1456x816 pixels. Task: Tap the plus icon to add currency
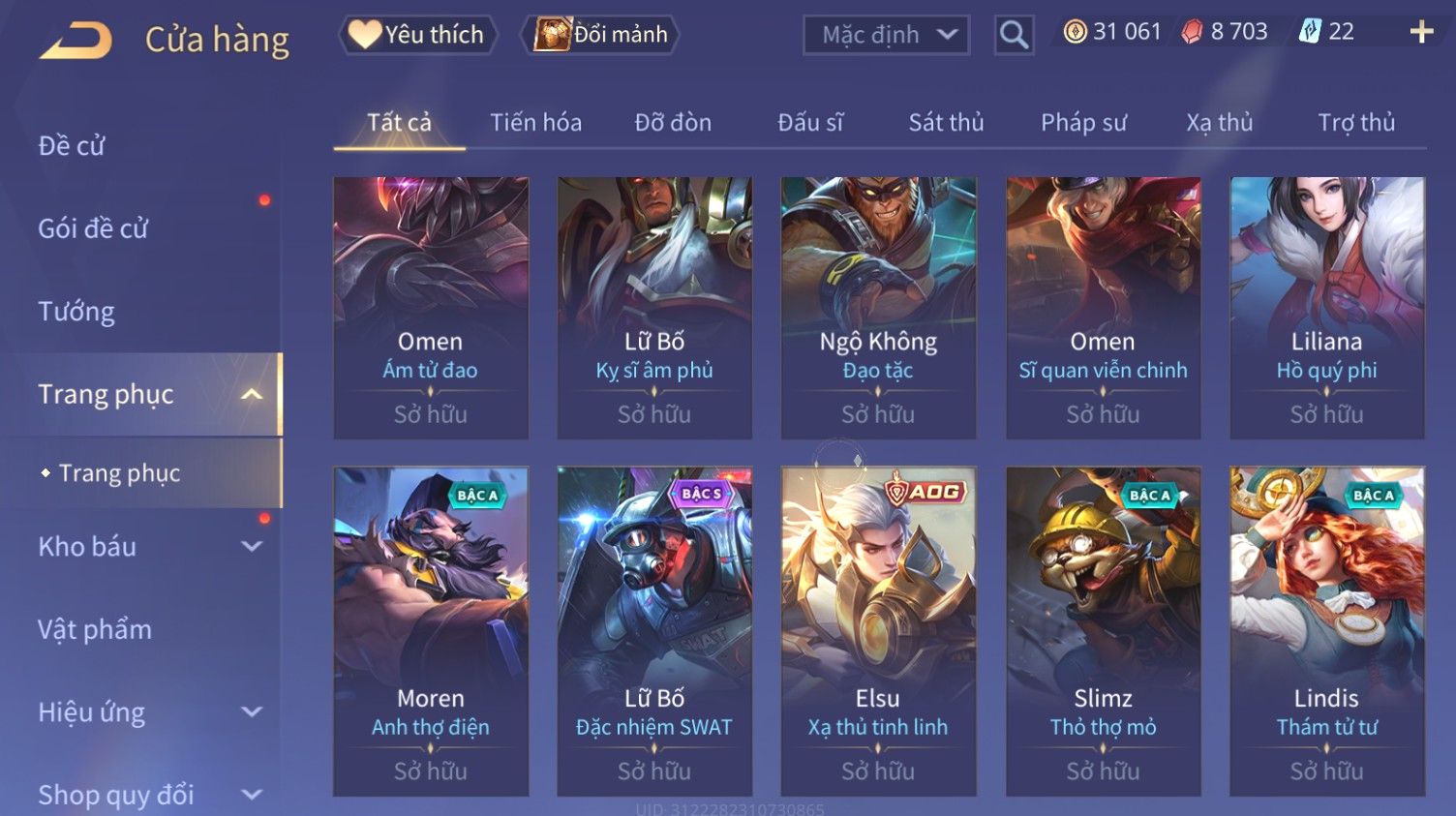[x=1421, y=32]
